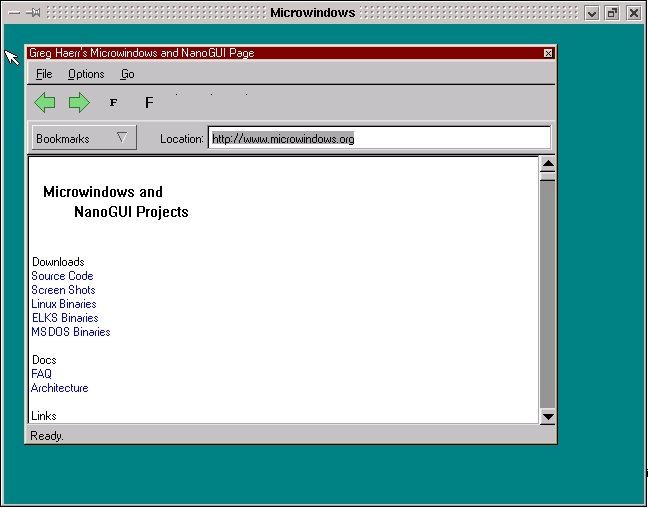Click the scrollbar down arrow
Screen dimensions: 648x508
coord(548,416)
